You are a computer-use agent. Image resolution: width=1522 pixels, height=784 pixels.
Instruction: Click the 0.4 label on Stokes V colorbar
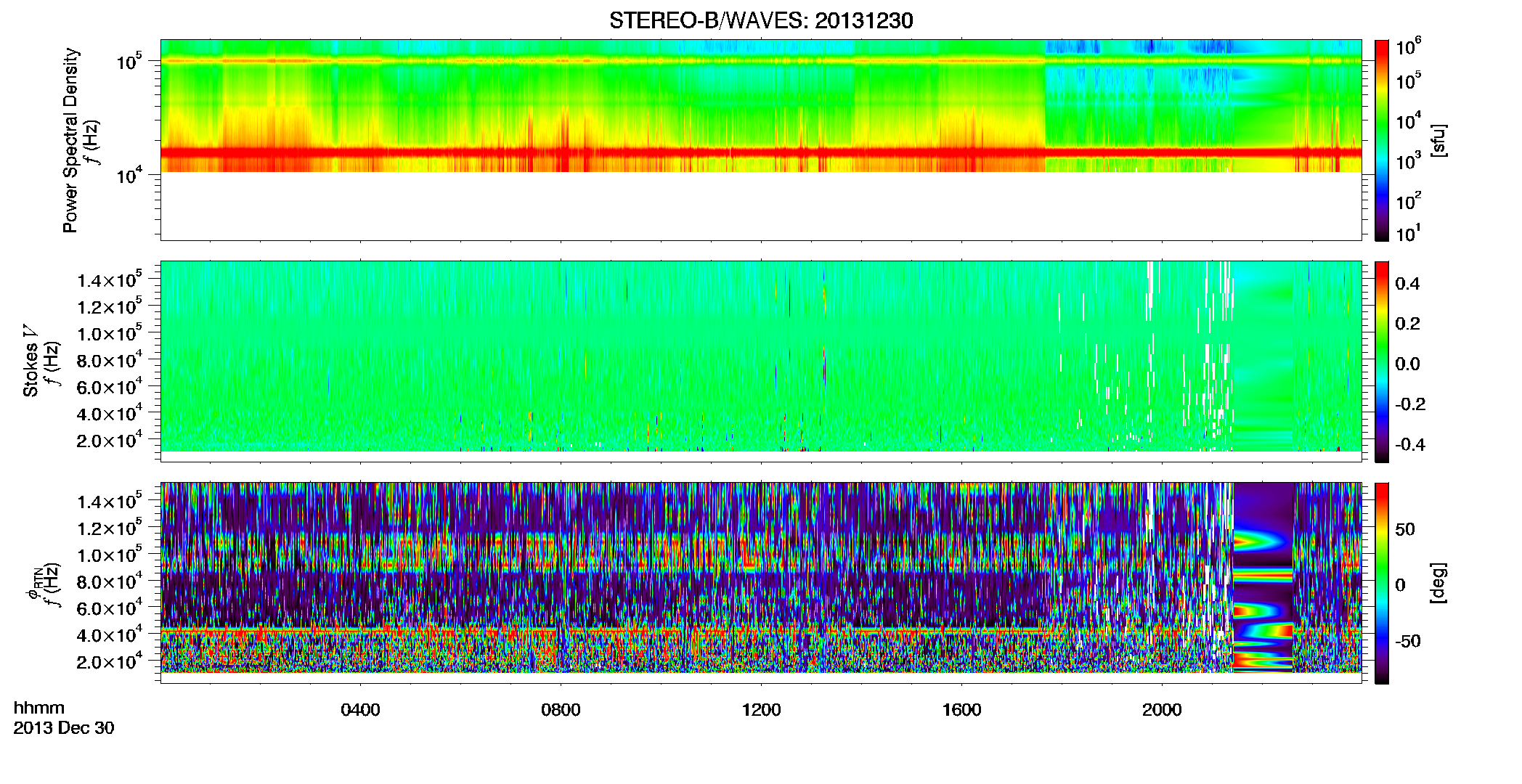tap(1407, 284)
